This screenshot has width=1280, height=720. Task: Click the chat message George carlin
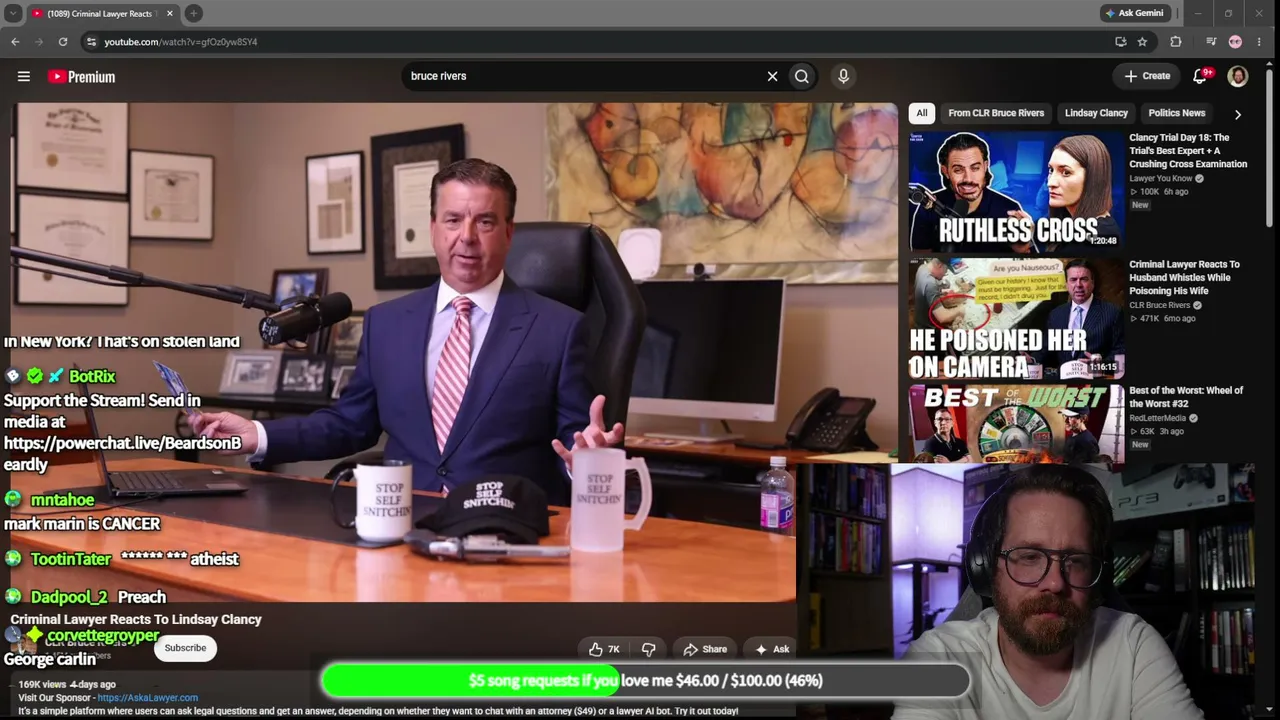click(x=50, y=659)
